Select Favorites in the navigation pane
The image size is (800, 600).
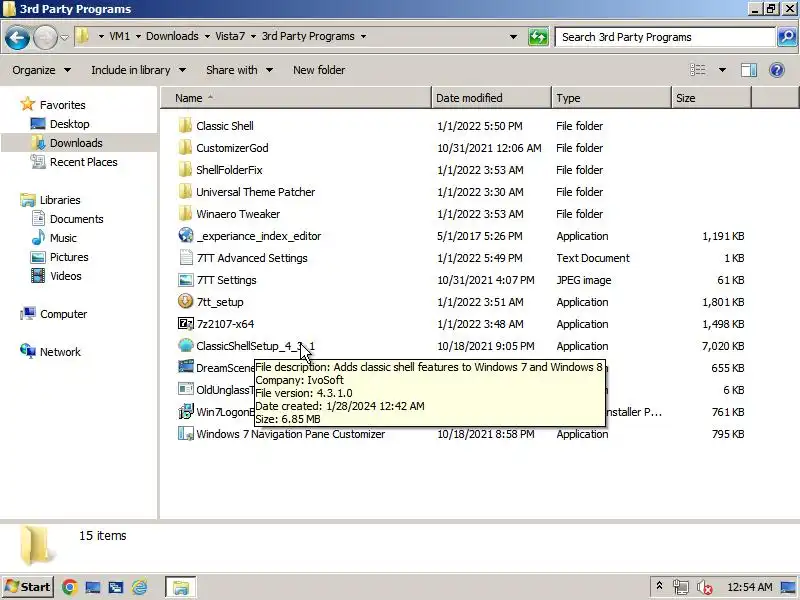point(62,105)
